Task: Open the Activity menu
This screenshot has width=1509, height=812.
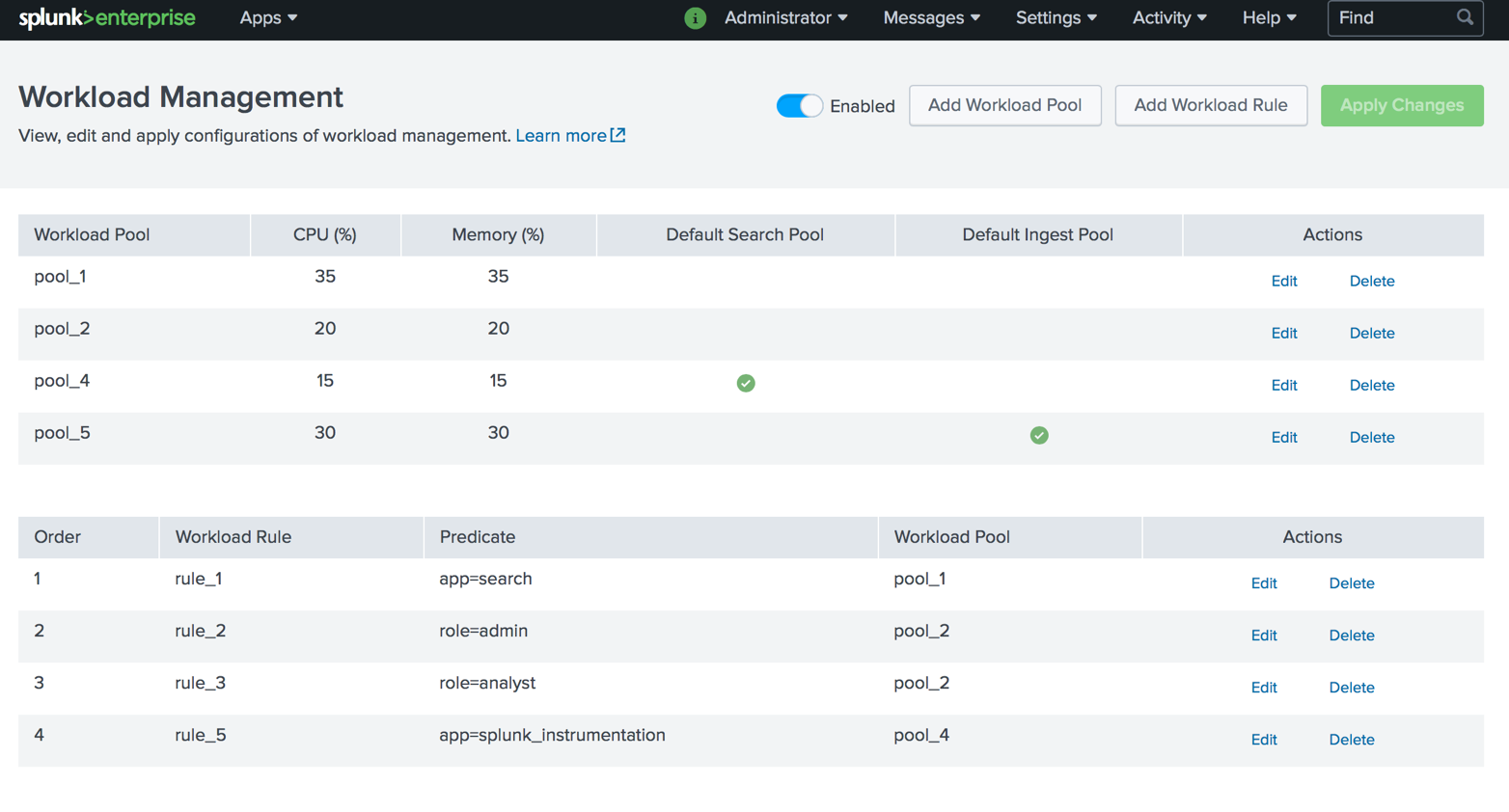Action: pyautogui.click(x=1168, y=17)
